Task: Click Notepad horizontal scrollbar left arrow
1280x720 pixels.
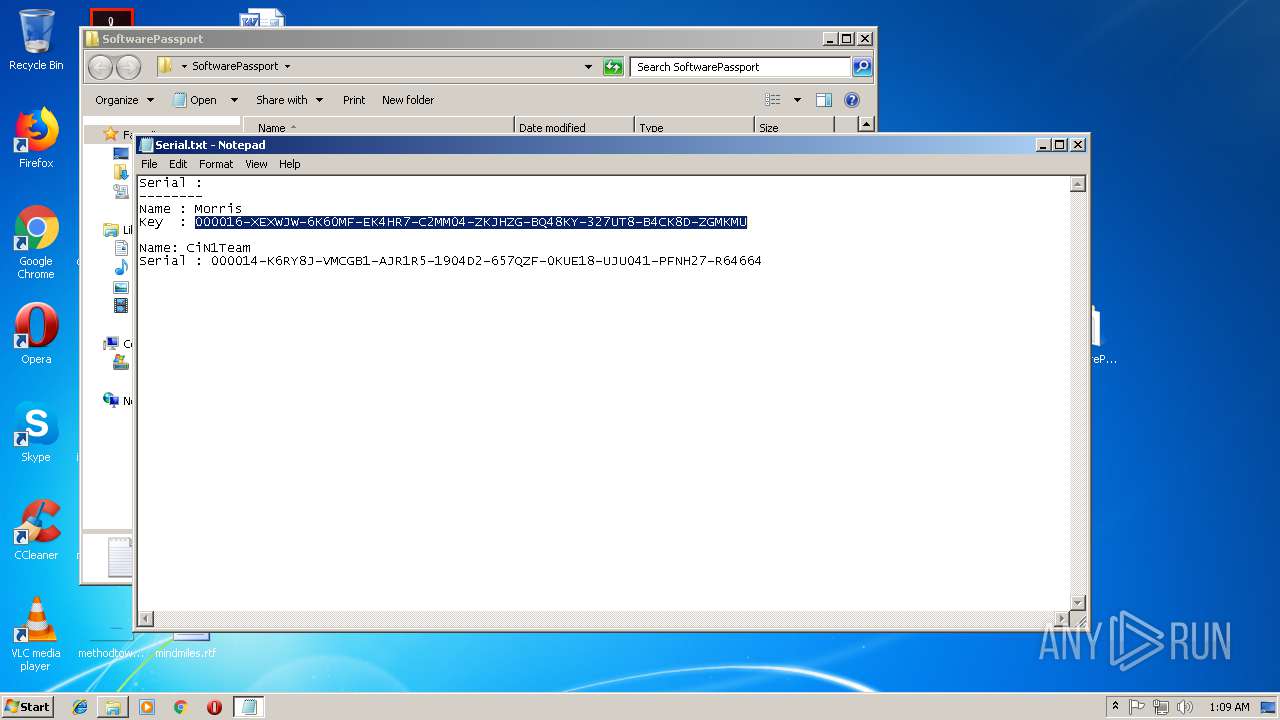Action: (x=146, y=619)
